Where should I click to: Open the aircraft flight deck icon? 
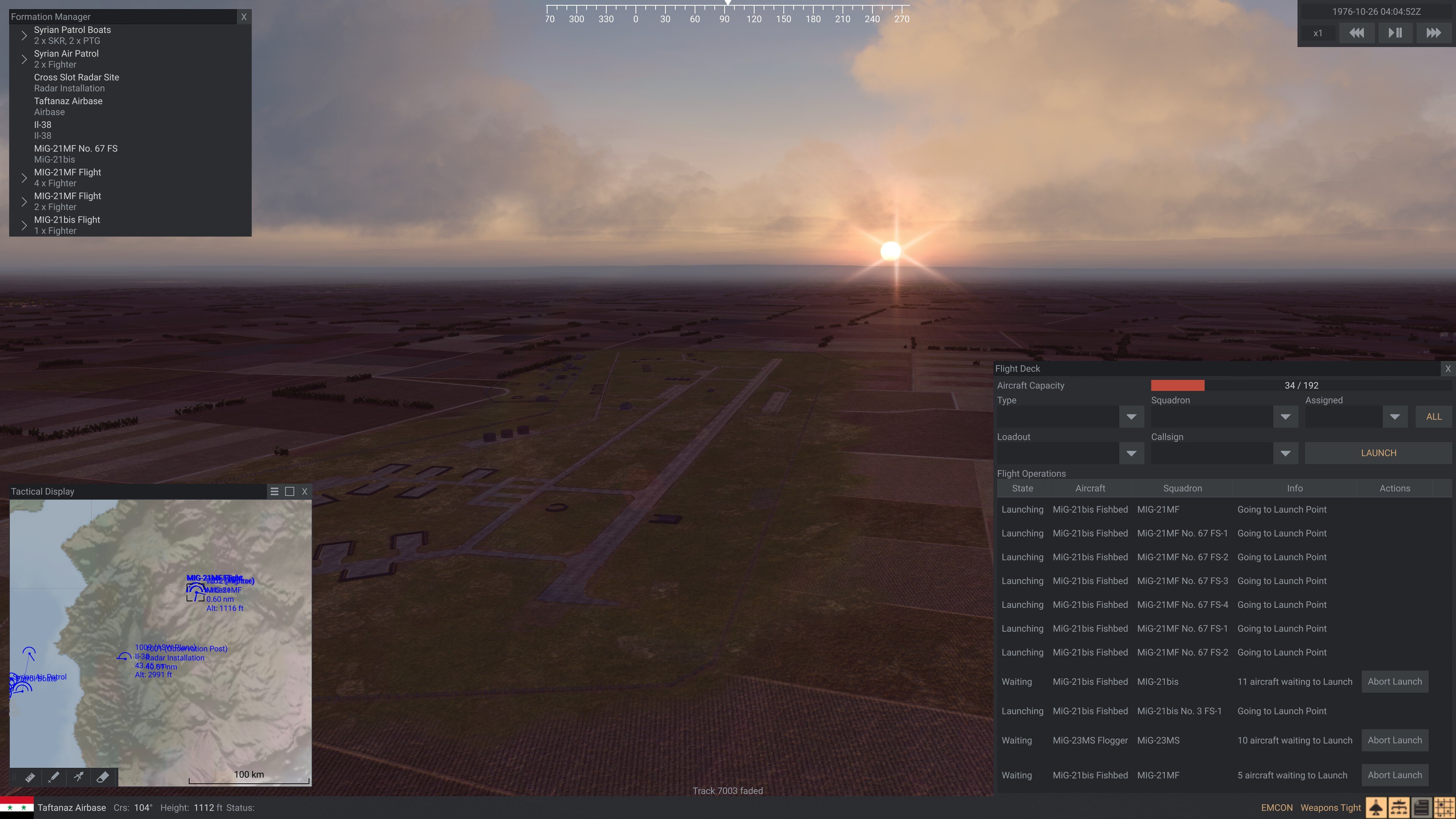click(x=1376, y=808)
